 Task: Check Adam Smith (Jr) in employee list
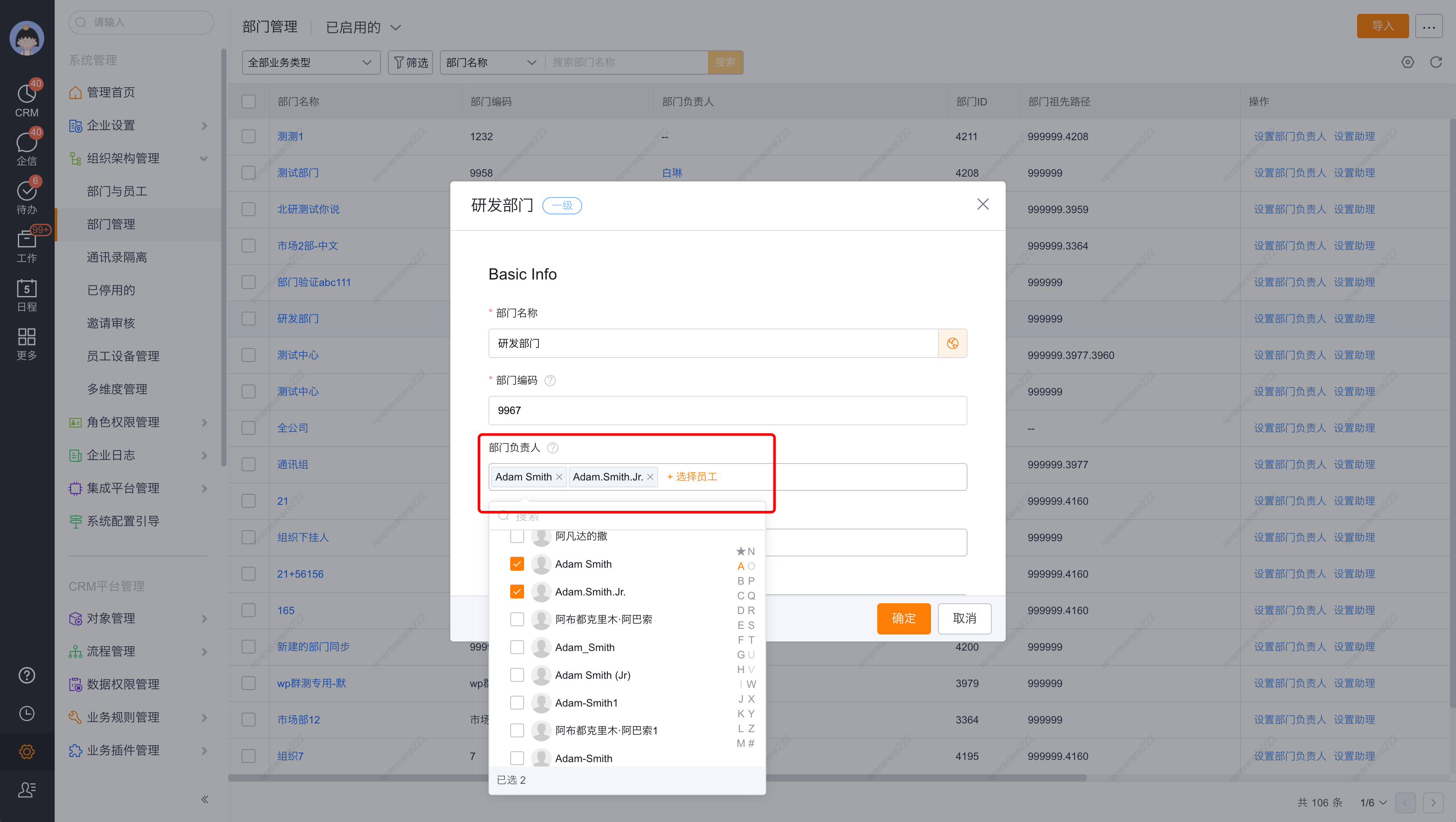(x=517, y=674)
